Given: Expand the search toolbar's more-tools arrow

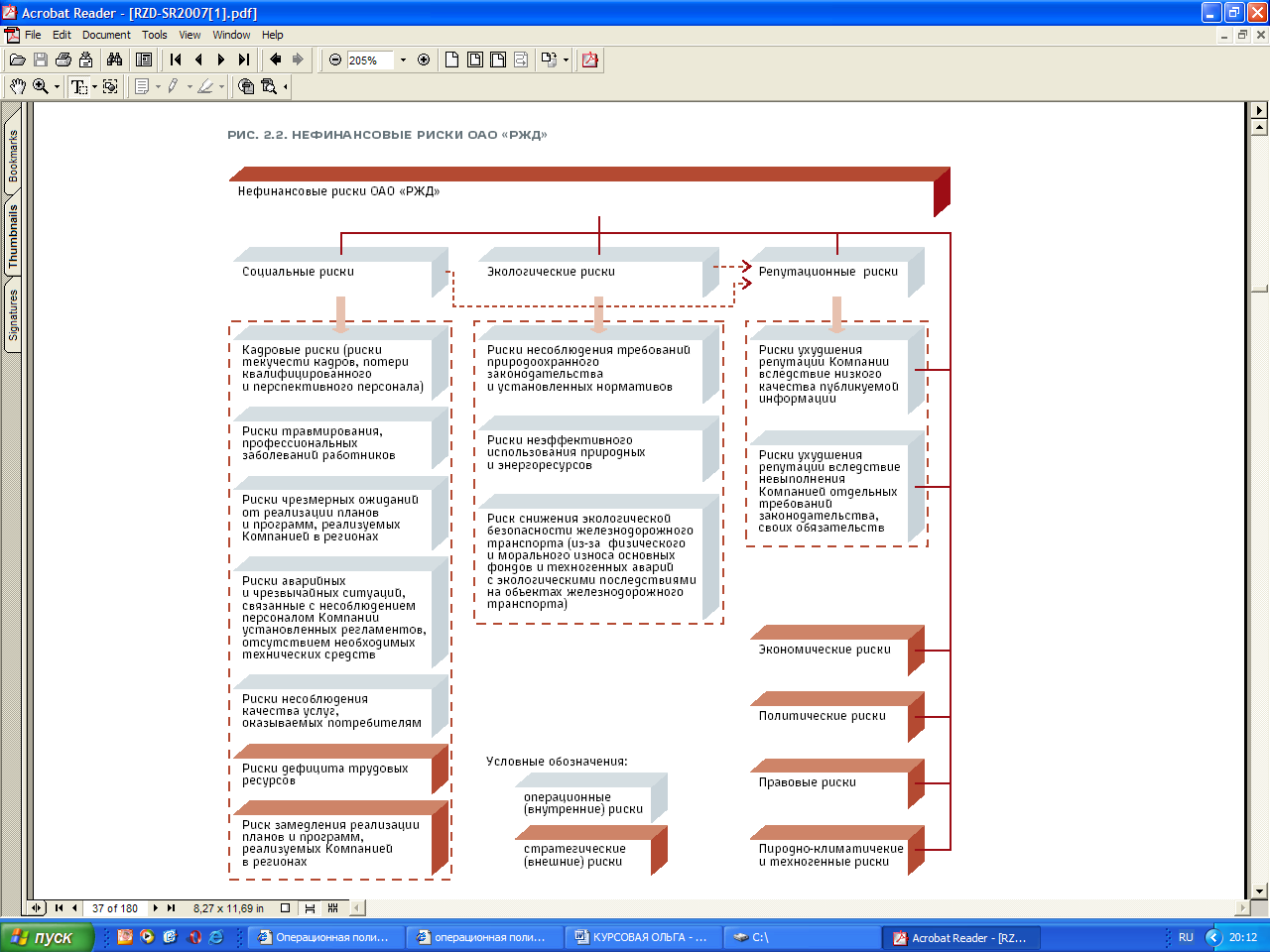Looking at the screenshot, I should (x=286, y=87).
